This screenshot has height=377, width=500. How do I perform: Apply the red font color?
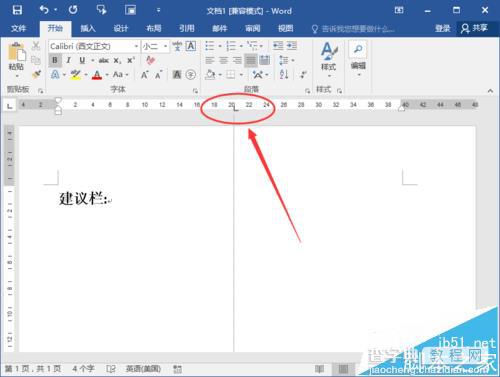[97, 74]
